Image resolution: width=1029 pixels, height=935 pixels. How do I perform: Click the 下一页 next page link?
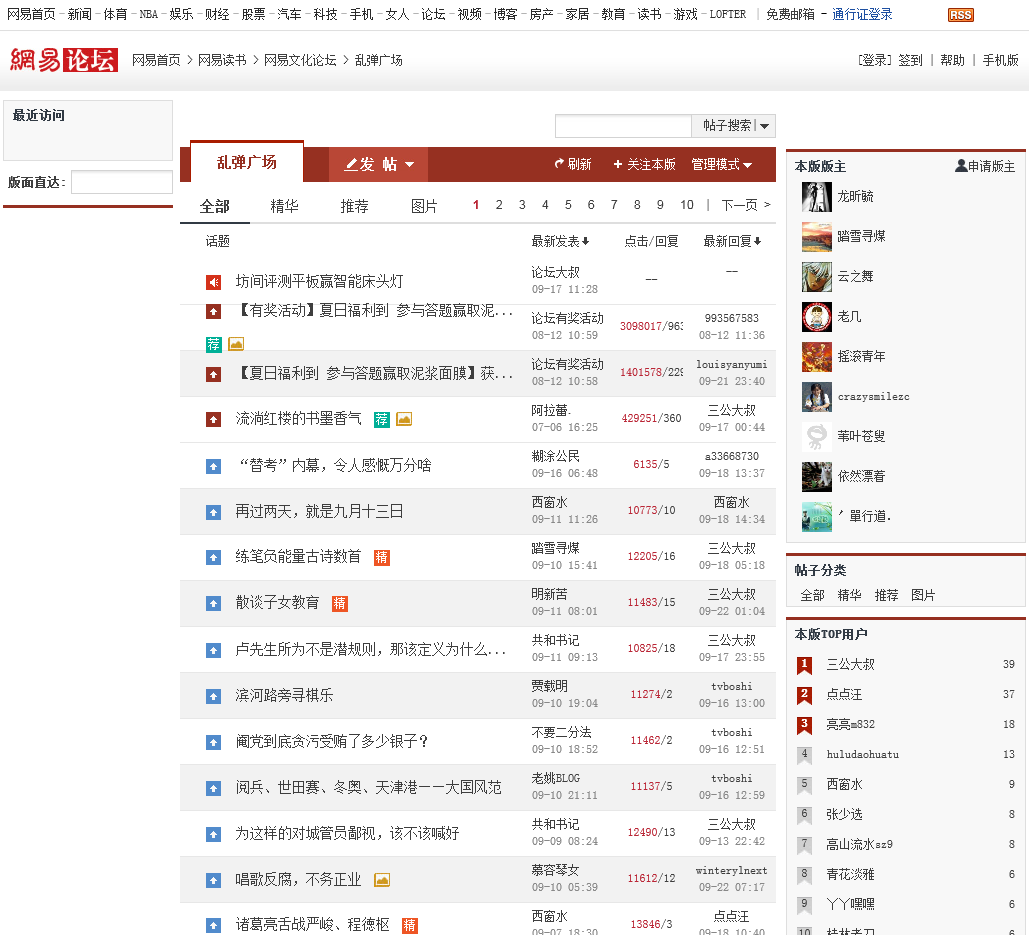click(746, 205)
